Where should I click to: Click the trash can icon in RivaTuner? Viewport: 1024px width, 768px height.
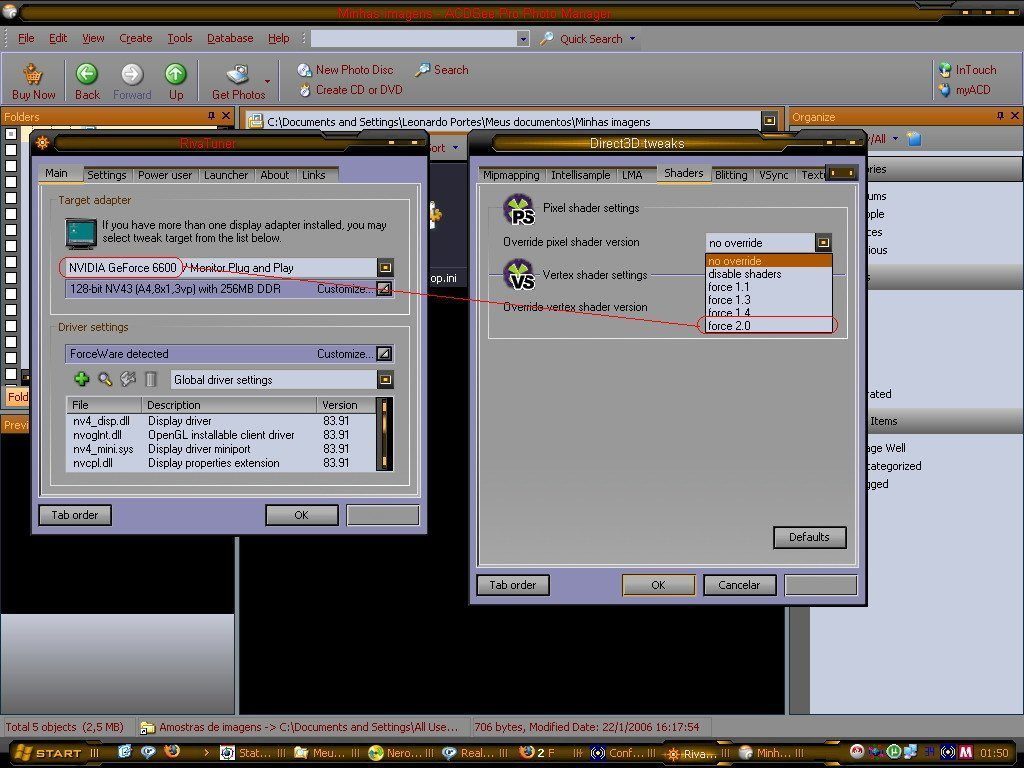[151, 379]
